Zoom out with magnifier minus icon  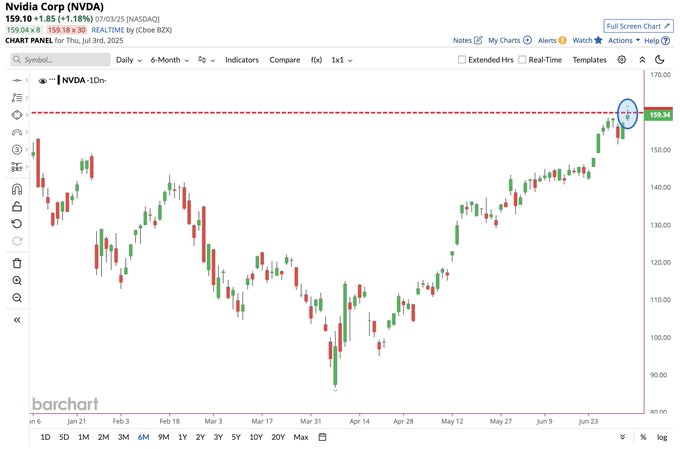17,298
